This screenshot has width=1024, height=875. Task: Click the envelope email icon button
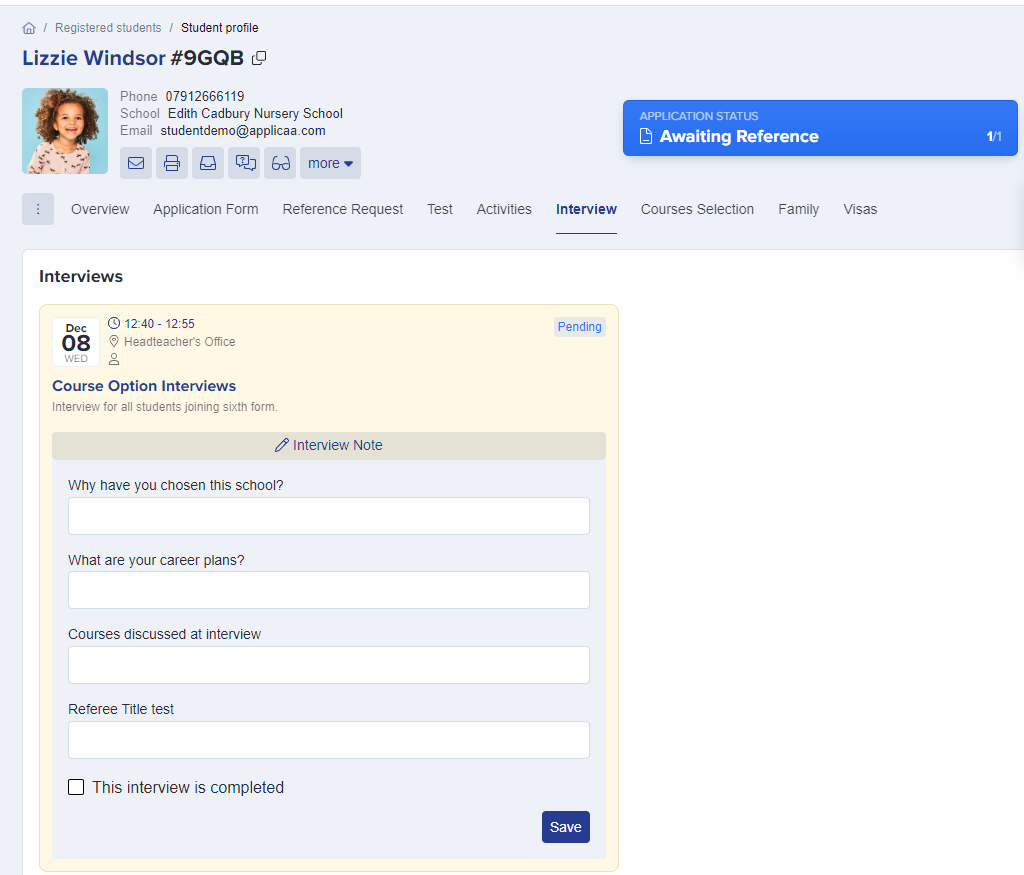(136, 163)
